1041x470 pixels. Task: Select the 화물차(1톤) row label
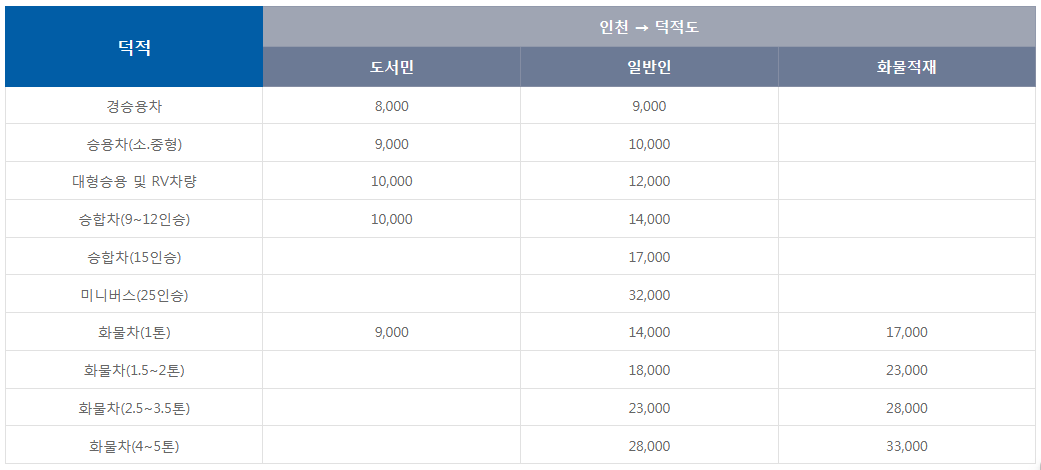tap(134, 332)
